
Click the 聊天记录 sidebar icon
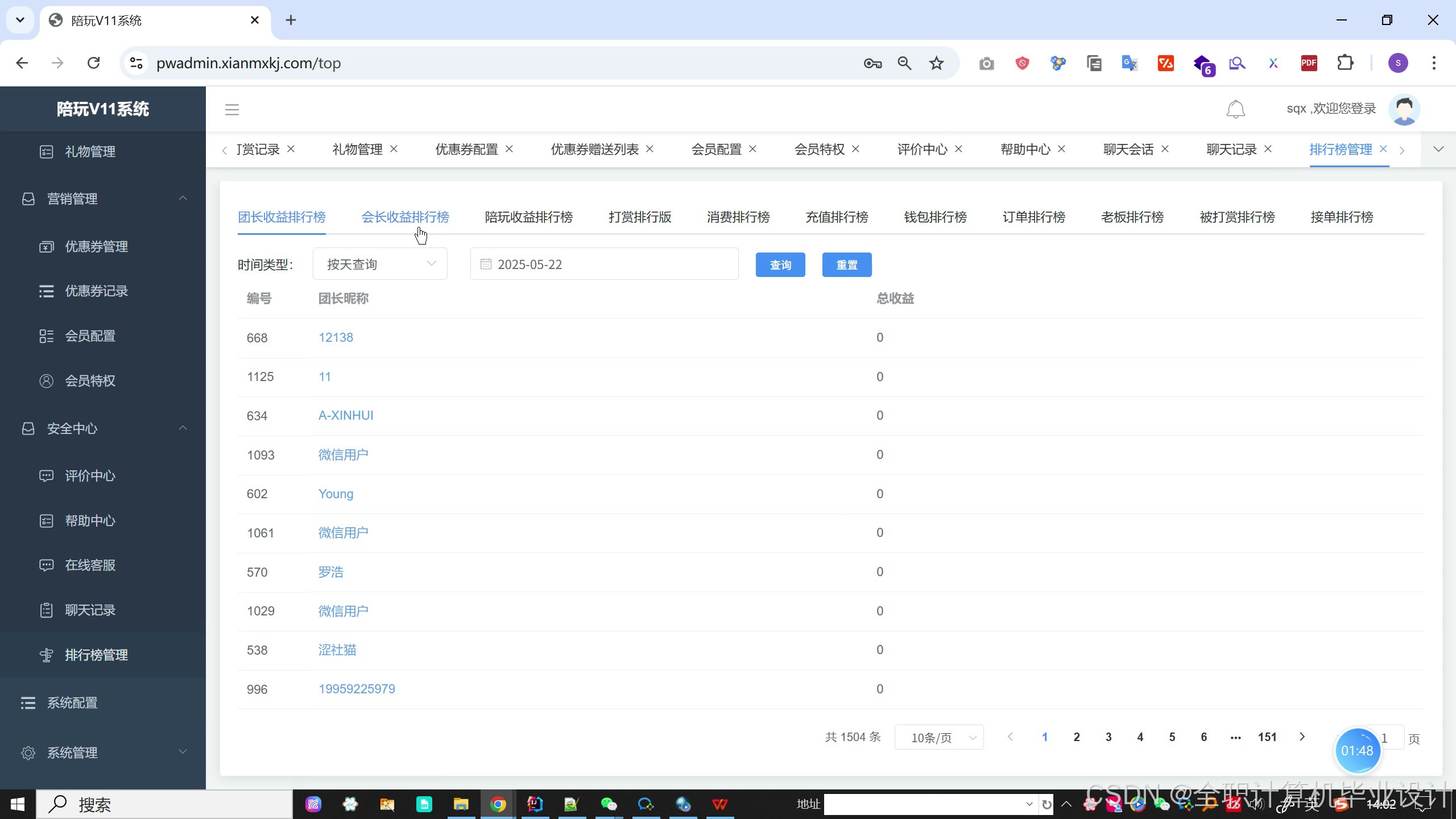(x=46, y=610)
